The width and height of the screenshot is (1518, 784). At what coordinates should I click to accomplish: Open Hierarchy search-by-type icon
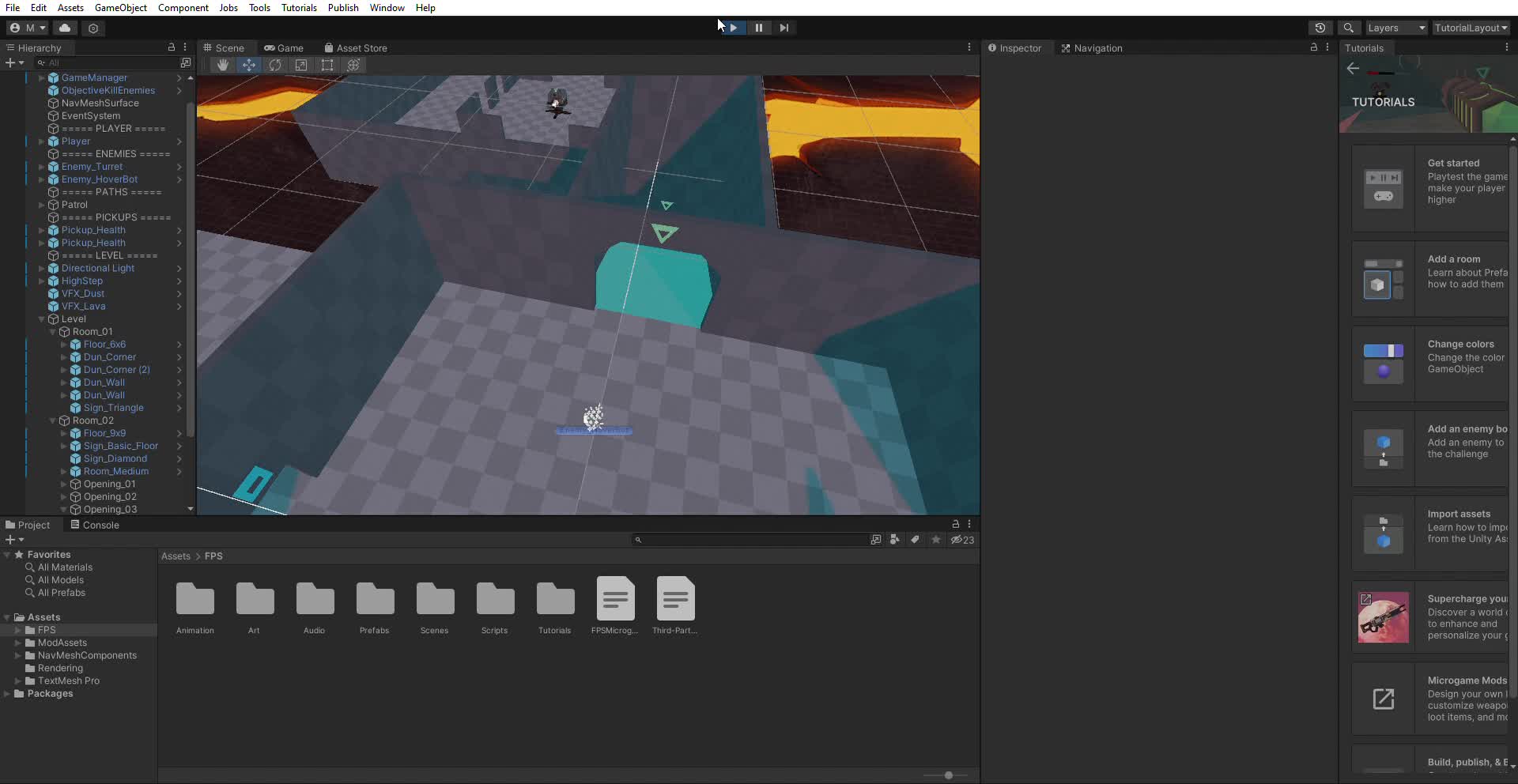(x=186, y=62)
